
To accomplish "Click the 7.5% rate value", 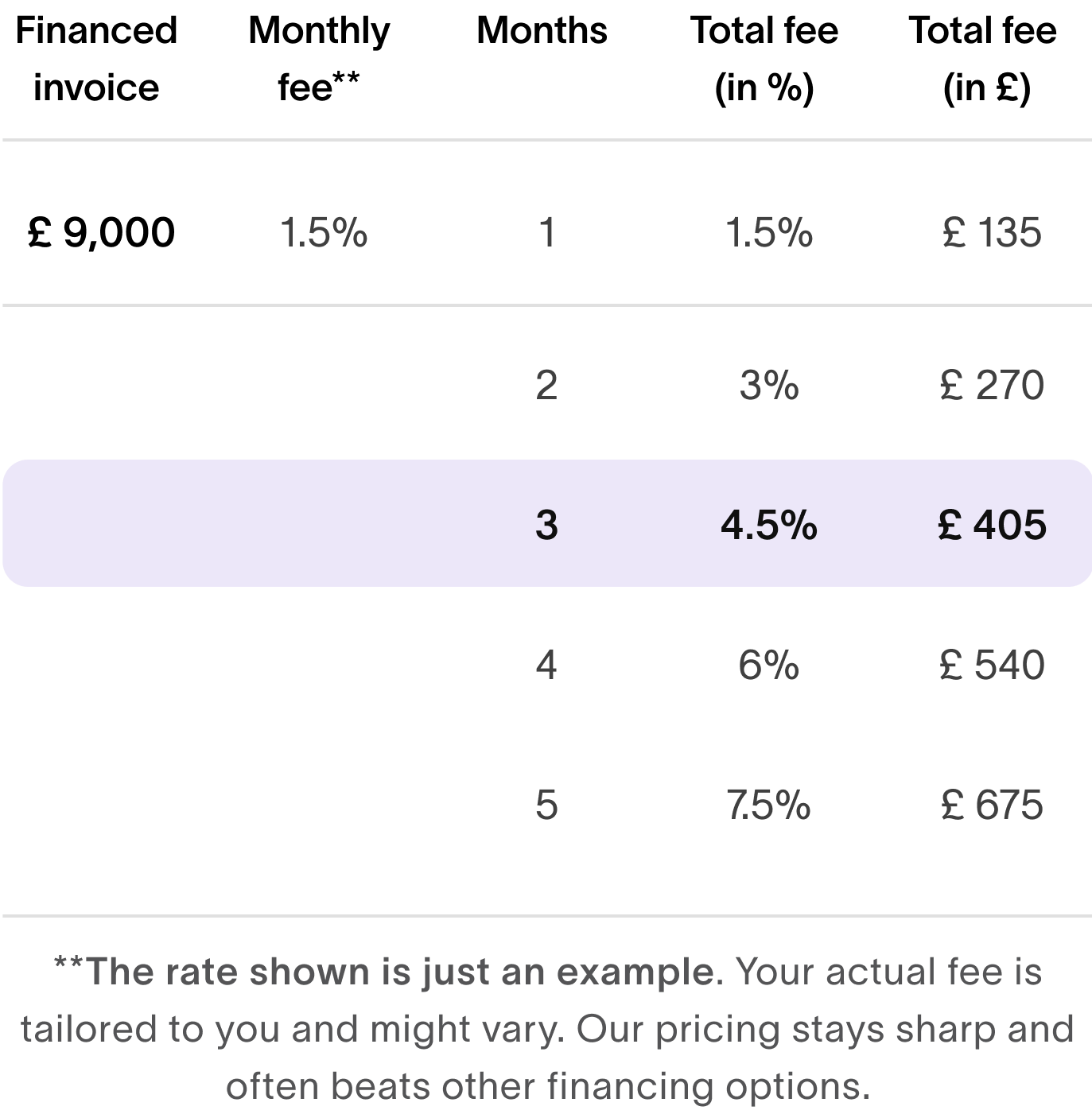I will (x=768, y=805).
